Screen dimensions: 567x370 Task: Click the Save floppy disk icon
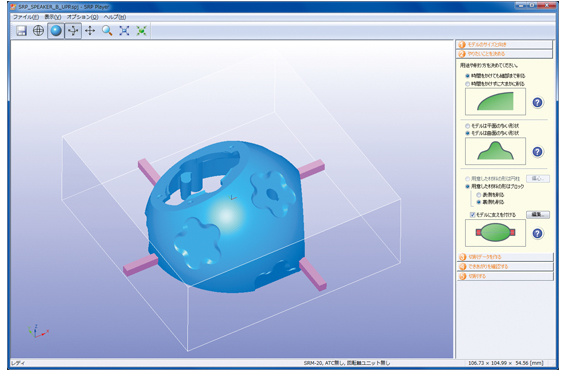[x=21, y=31]
